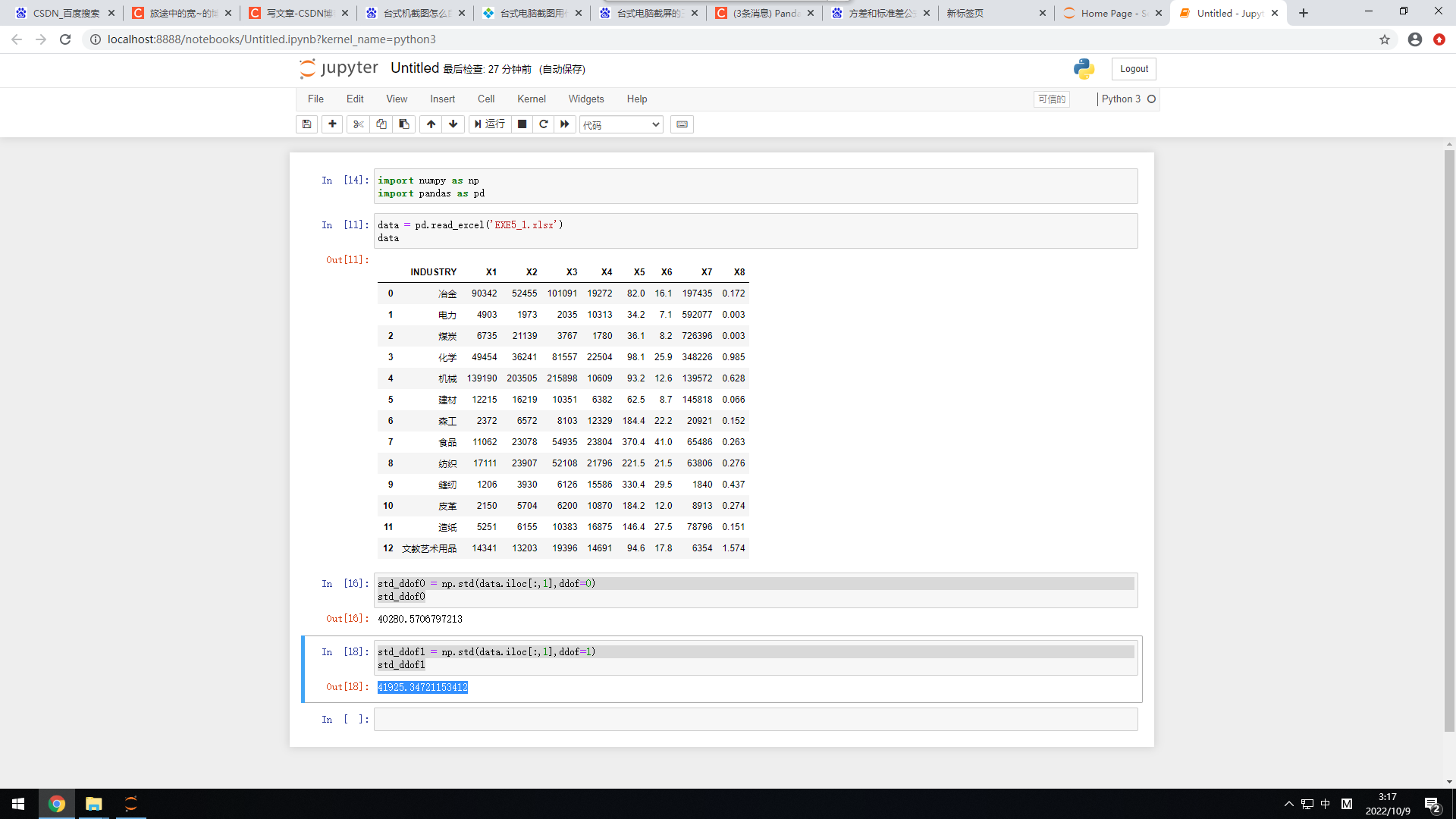Copy selected cells icon
This screenshot has height=819, width=1456.
[x=381, y=124]
